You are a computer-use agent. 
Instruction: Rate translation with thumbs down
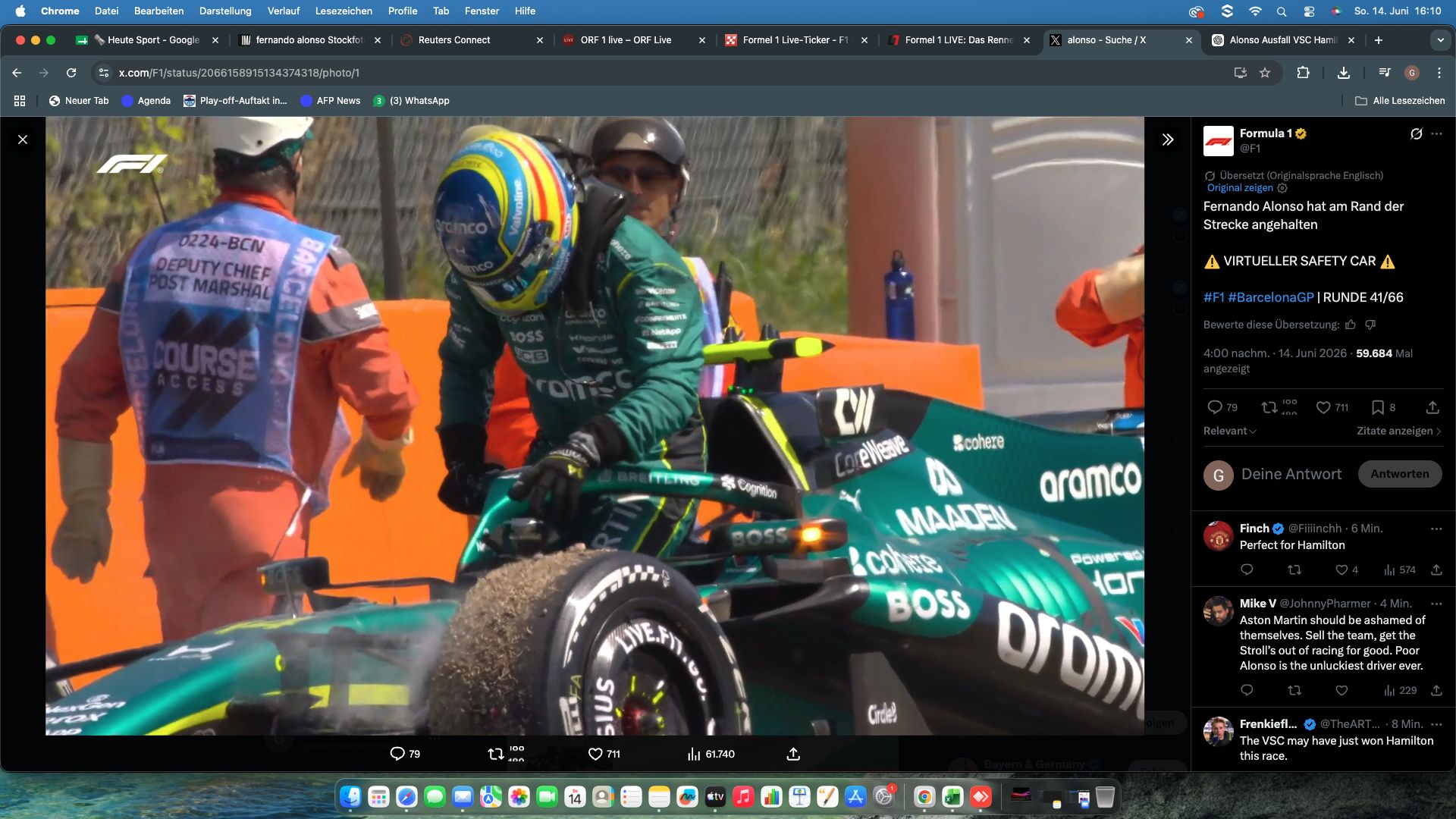point(1370,325)
